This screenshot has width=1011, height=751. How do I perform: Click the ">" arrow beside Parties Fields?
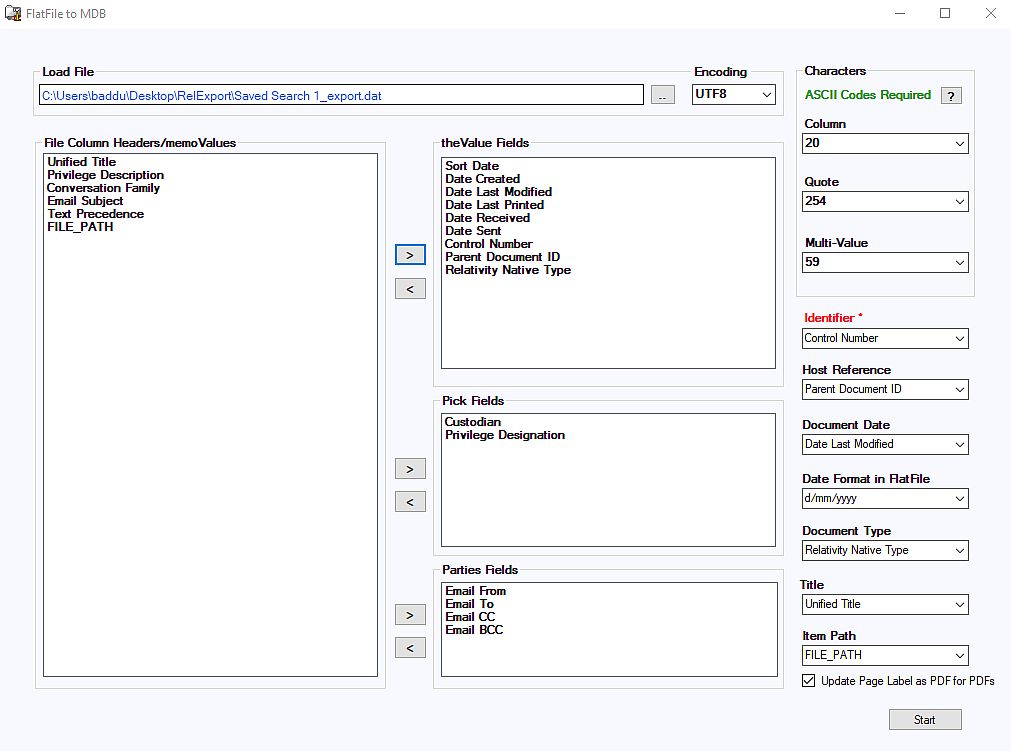click(x=409, y=614)
